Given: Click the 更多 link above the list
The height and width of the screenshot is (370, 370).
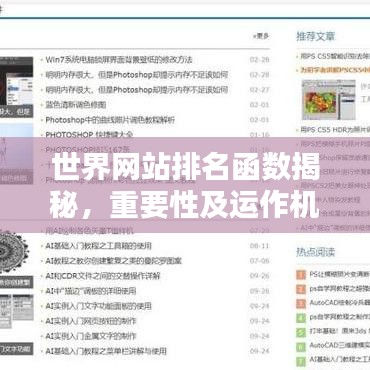Looking at the screenshot, I should 261,36.
